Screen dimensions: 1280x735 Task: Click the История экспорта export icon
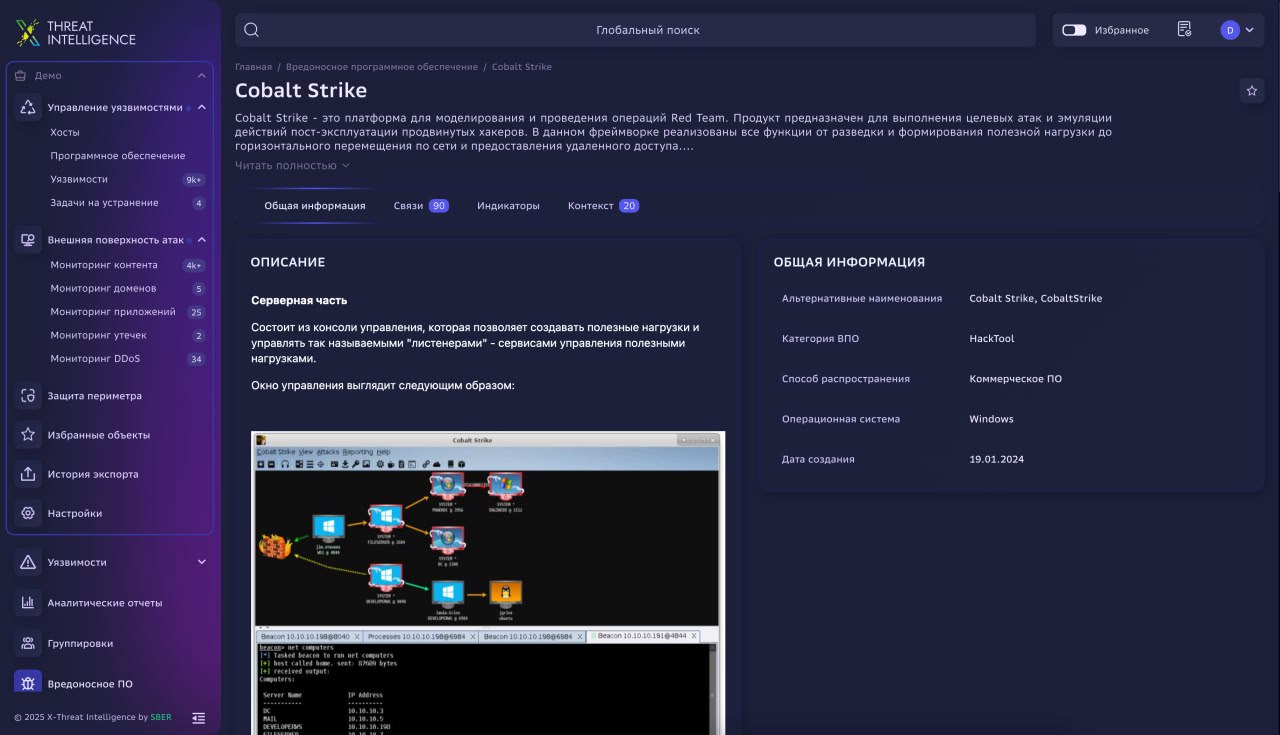pos(28,474)
